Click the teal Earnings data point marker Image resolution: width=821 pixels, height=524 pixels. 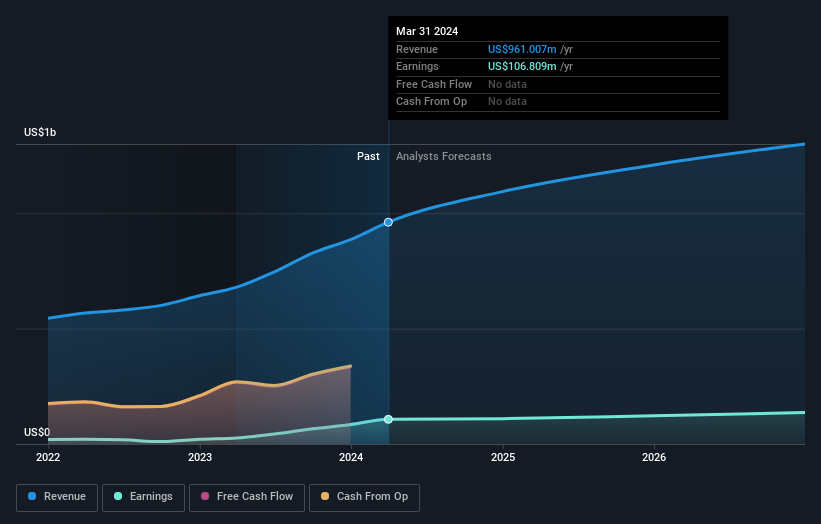[x=388, y=419]
